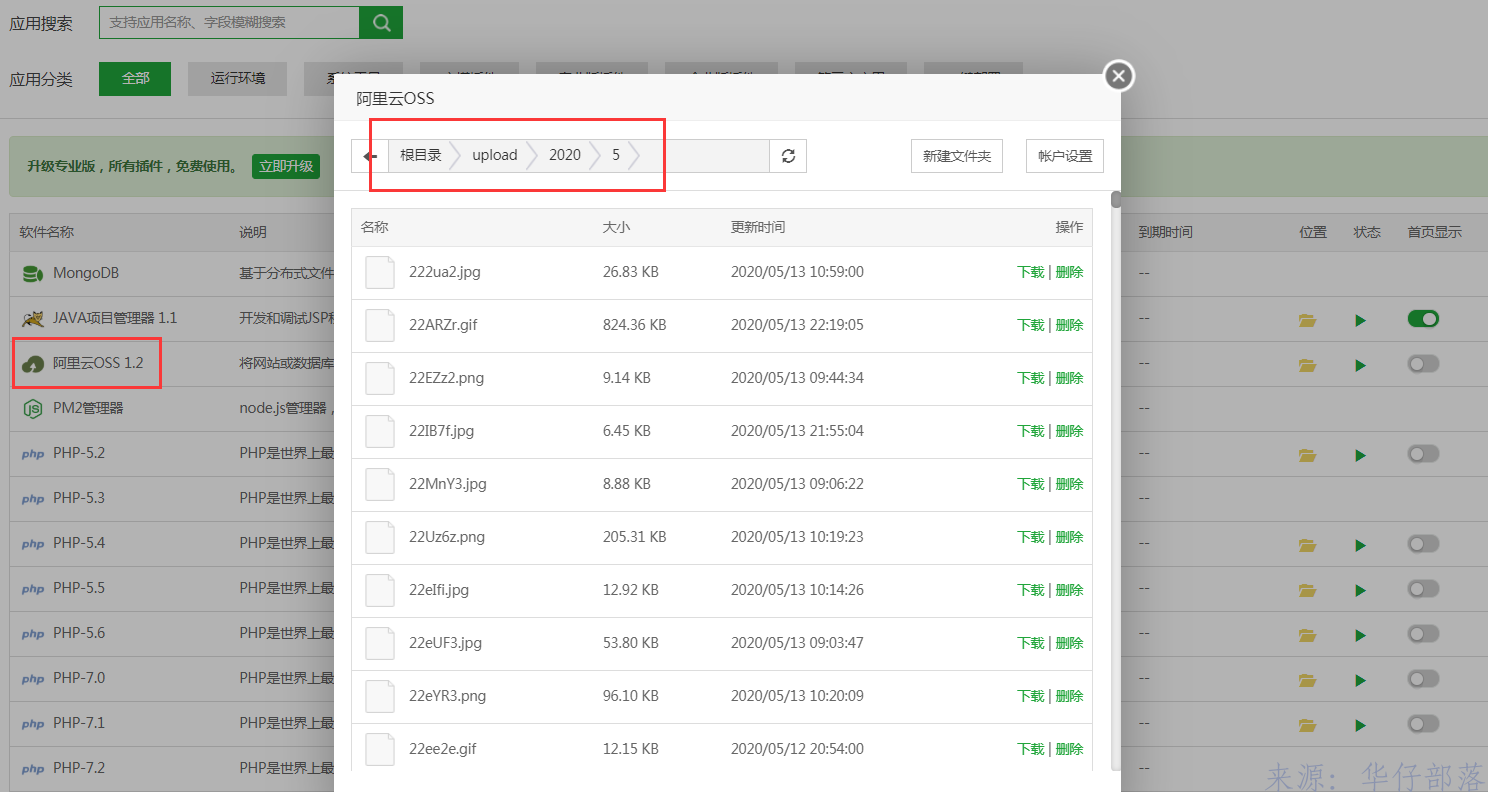Click the 应用搜索 search input field
The width and height of the screenshot is (1488, 792).
tap(229, 22)
